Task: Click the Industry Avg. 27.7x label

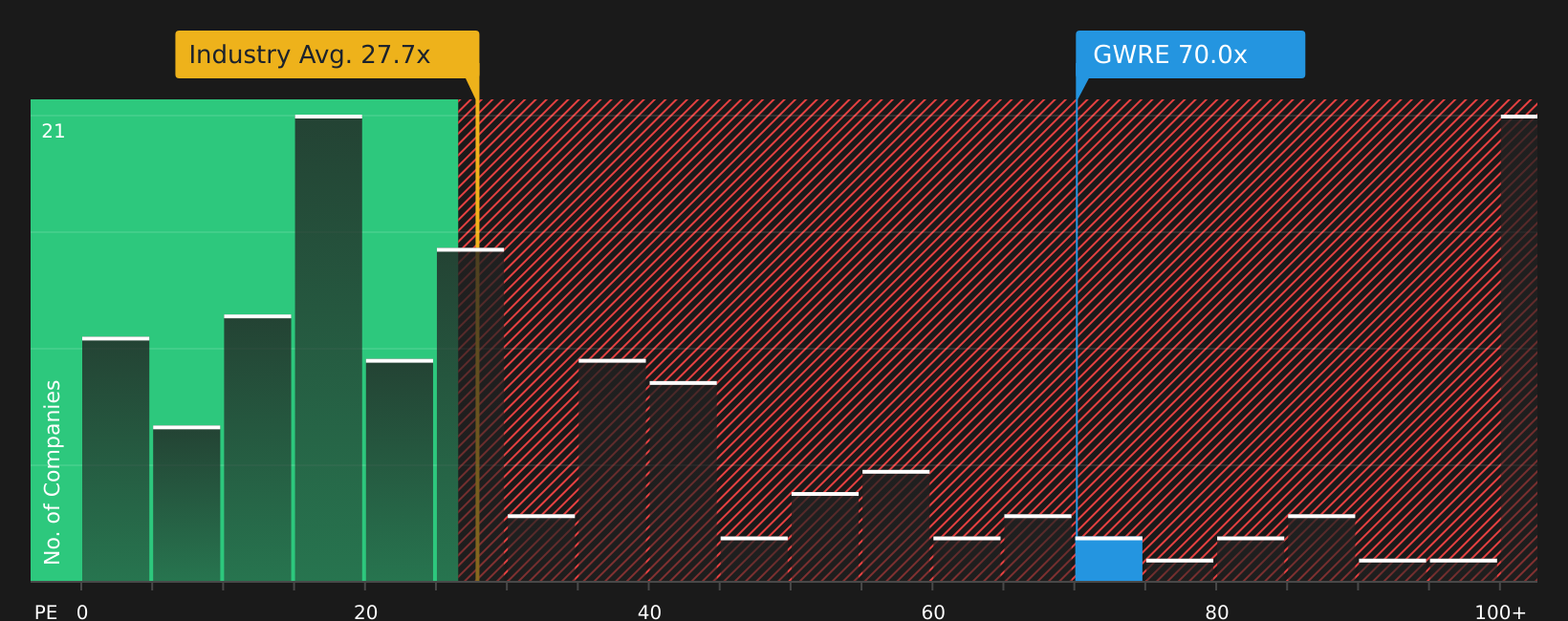Action: (x=327, y=54)
